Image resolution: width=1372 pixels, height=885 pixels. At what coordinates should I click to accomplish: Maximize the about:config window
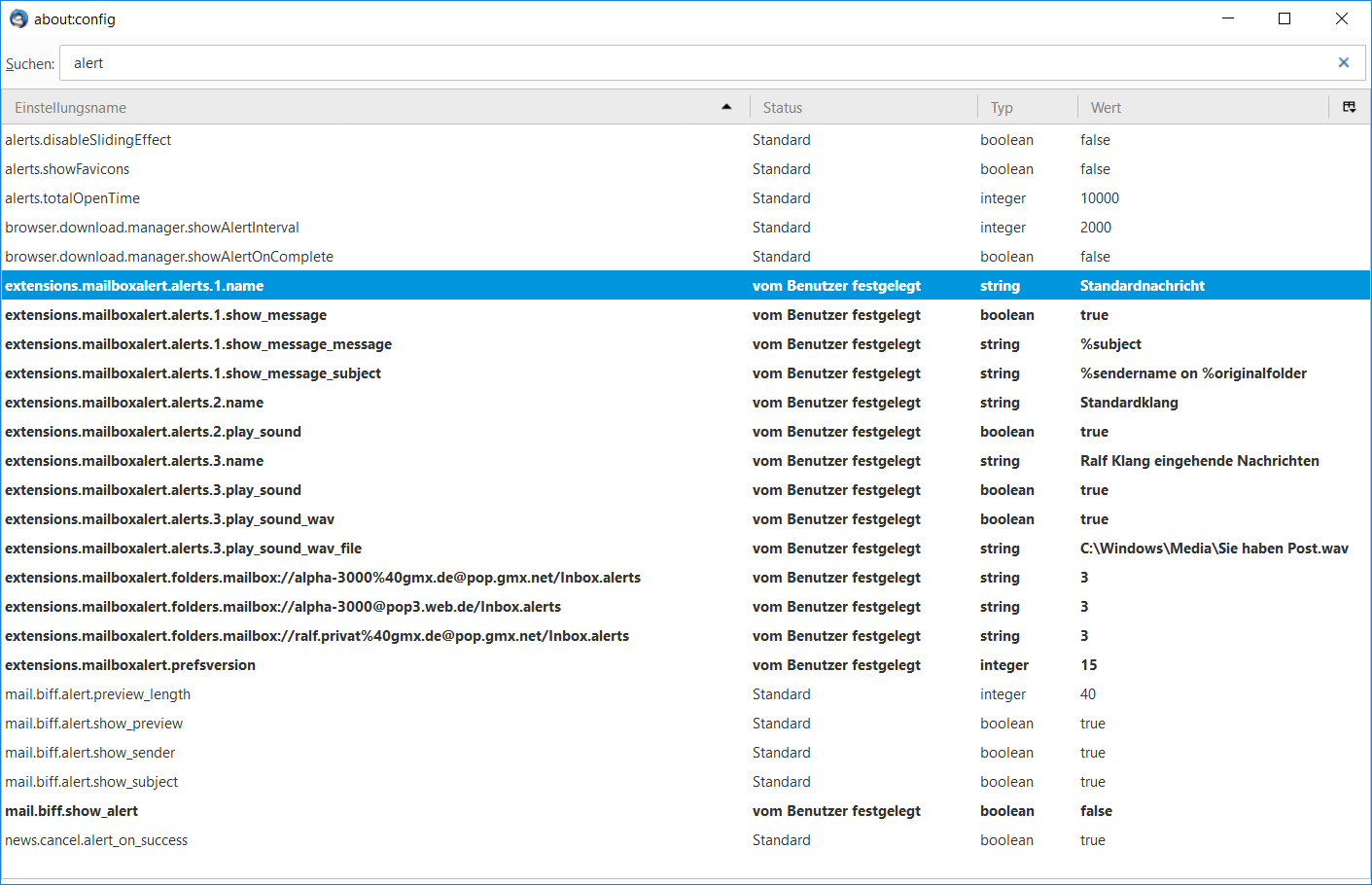coord(1284,18)
